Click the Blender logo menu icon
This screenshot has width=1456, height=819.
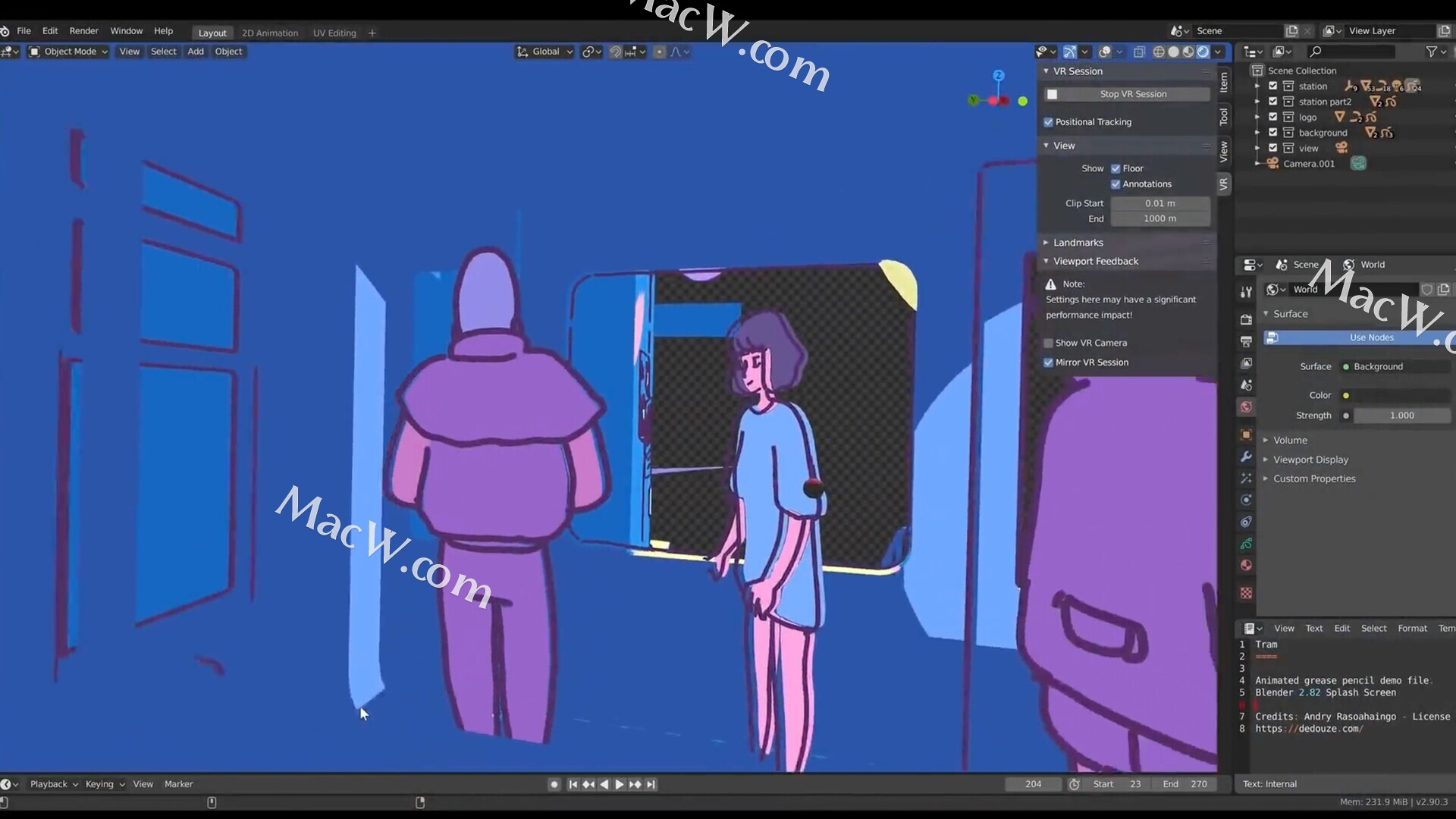pos(5,31)
